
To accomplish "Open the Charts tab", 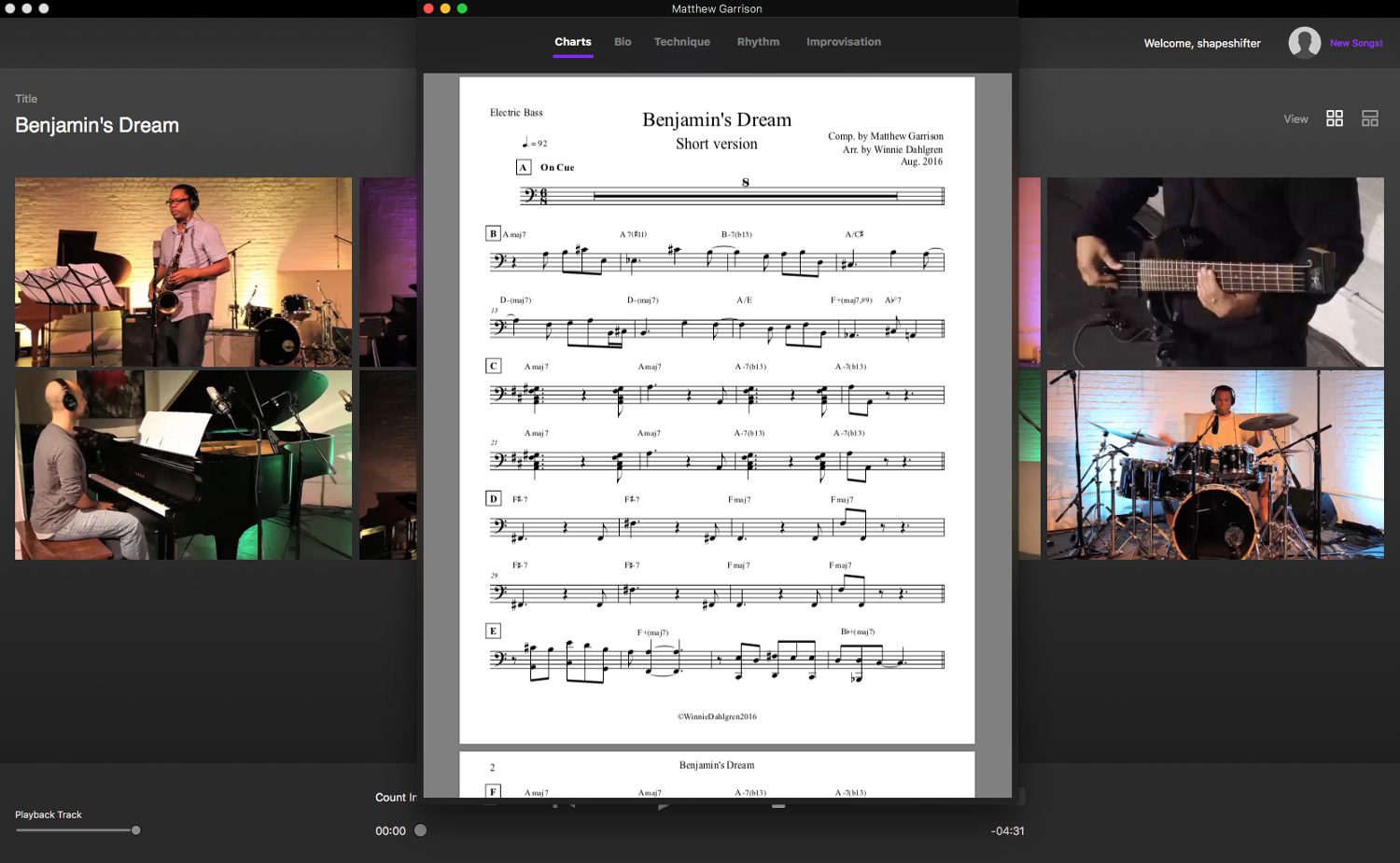I will (x=572, y=41).
